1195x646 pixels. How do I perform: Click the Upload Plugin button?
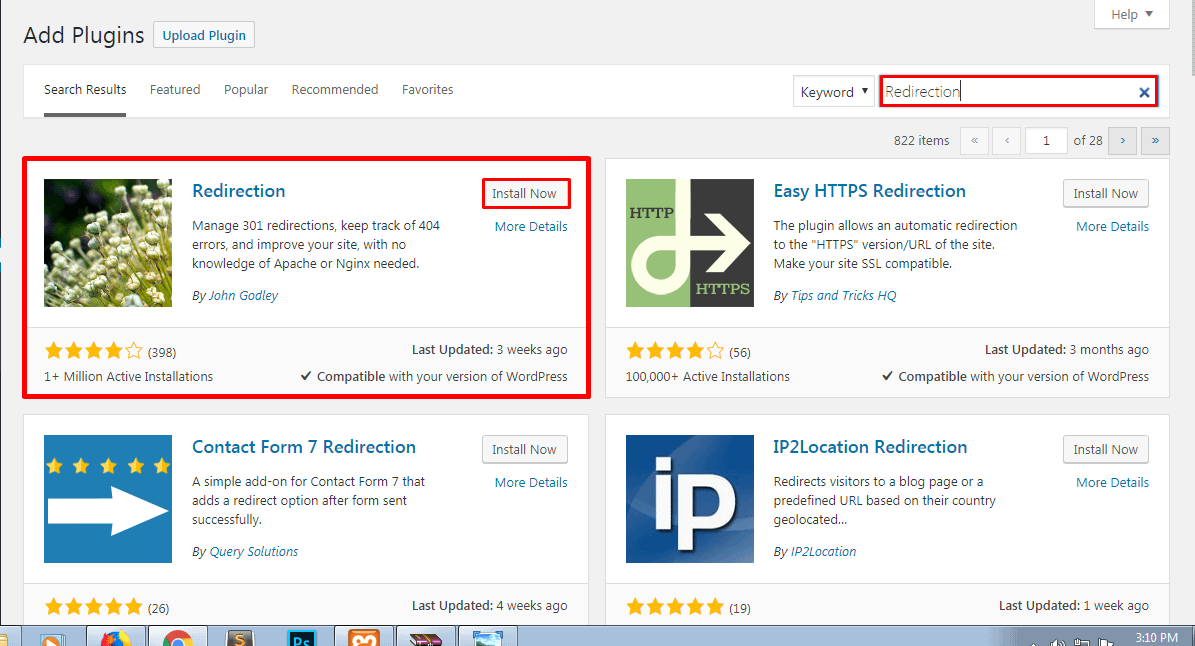(204, 35)
